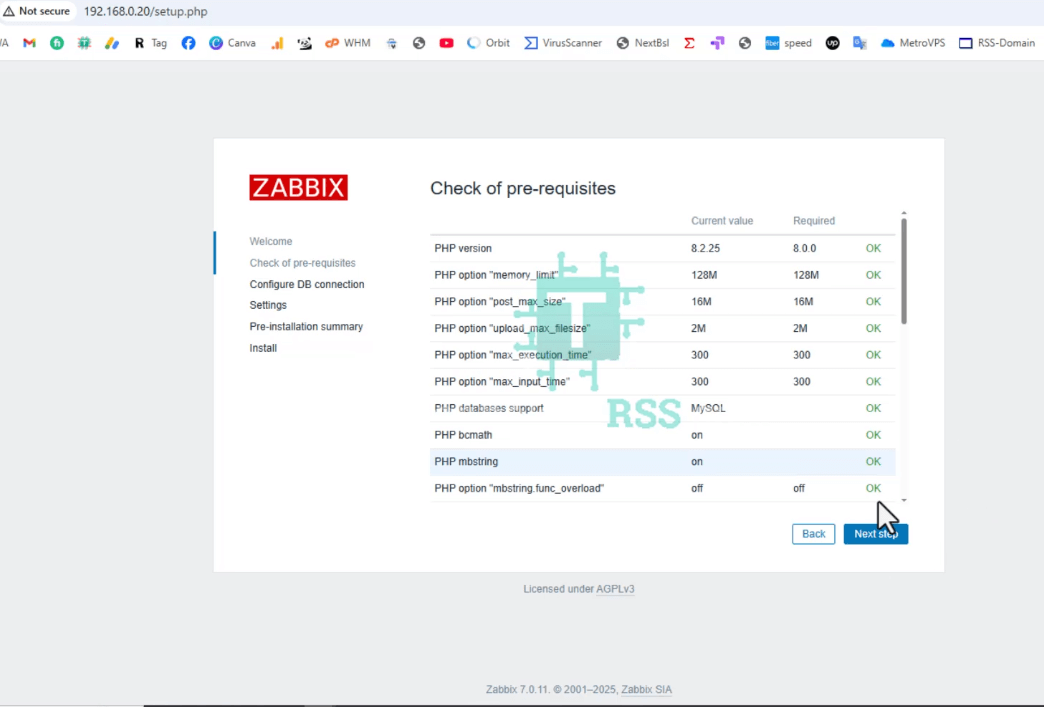Image resolution: width=1044 pixels, height=707 pixels.
Task: Click the Not secure warning icon
Action: click(9, 11)
